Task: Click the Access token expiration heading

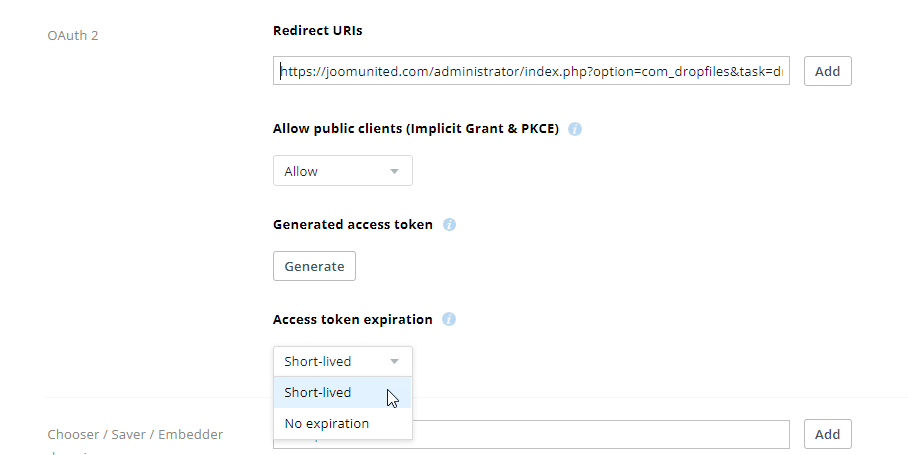Action: click(352, 320)
